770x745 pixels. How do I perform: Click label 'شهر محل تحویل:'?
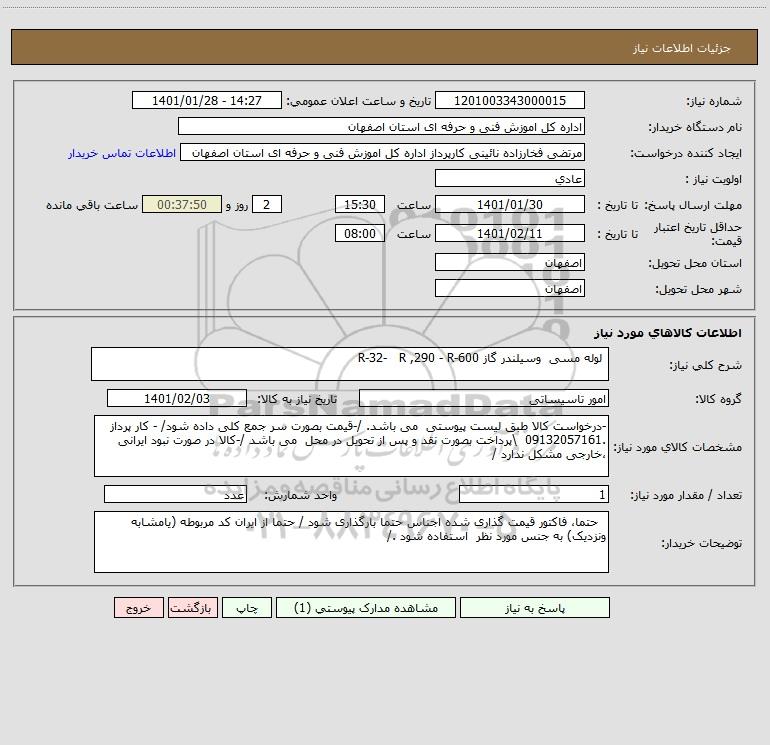pos(699,290)
